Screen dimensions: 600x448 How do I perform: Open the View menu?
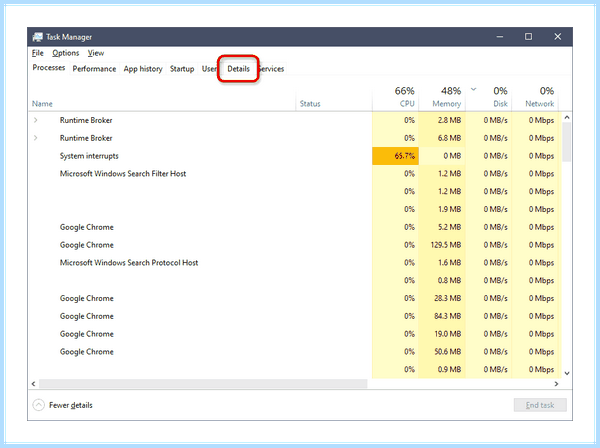pyautogui.click(x=96, y=53)
